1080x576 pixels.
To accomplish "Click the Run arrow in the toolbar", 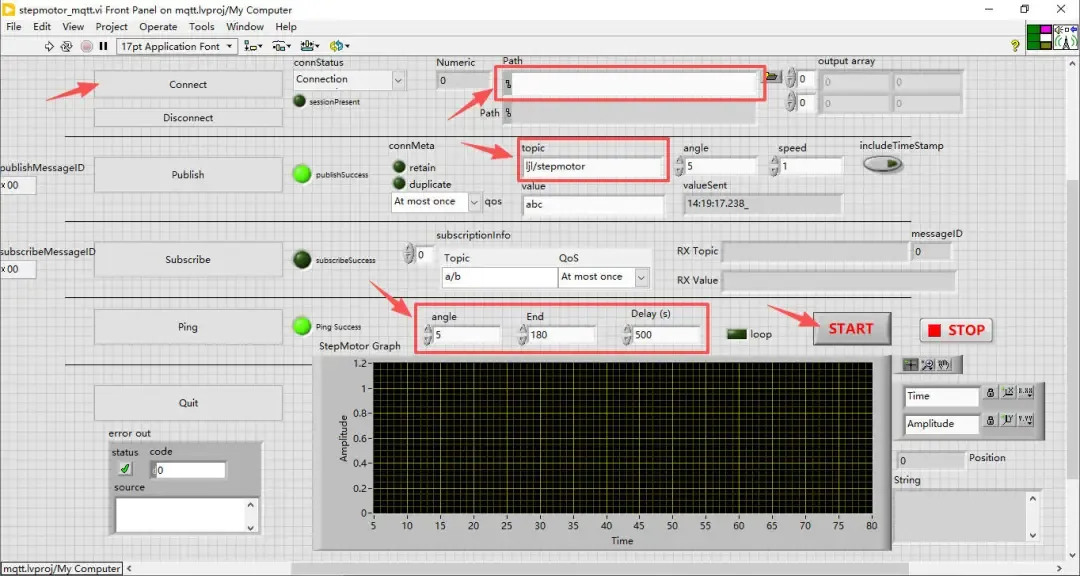I will point(49,46).
